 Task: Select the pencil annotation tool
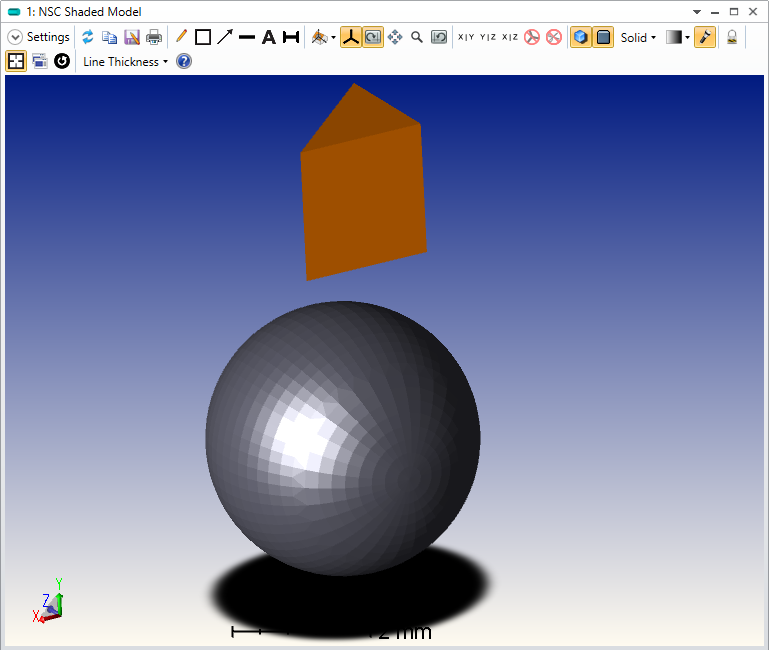coord(181,37)
